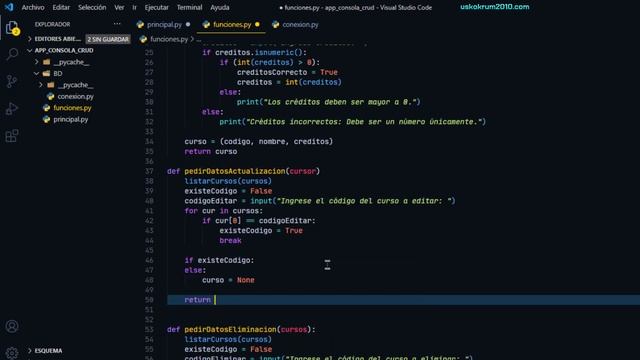This screenshot has height=360, width=640.
Task: Open the Extensions view icon
Action: (12, 136)
